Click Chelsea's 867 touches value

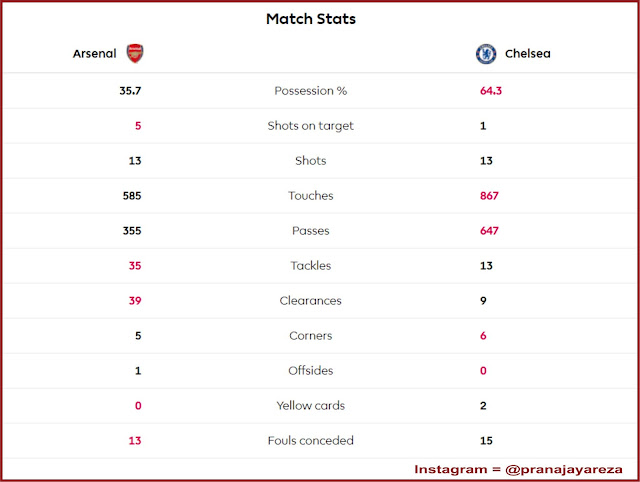point(489,196)
